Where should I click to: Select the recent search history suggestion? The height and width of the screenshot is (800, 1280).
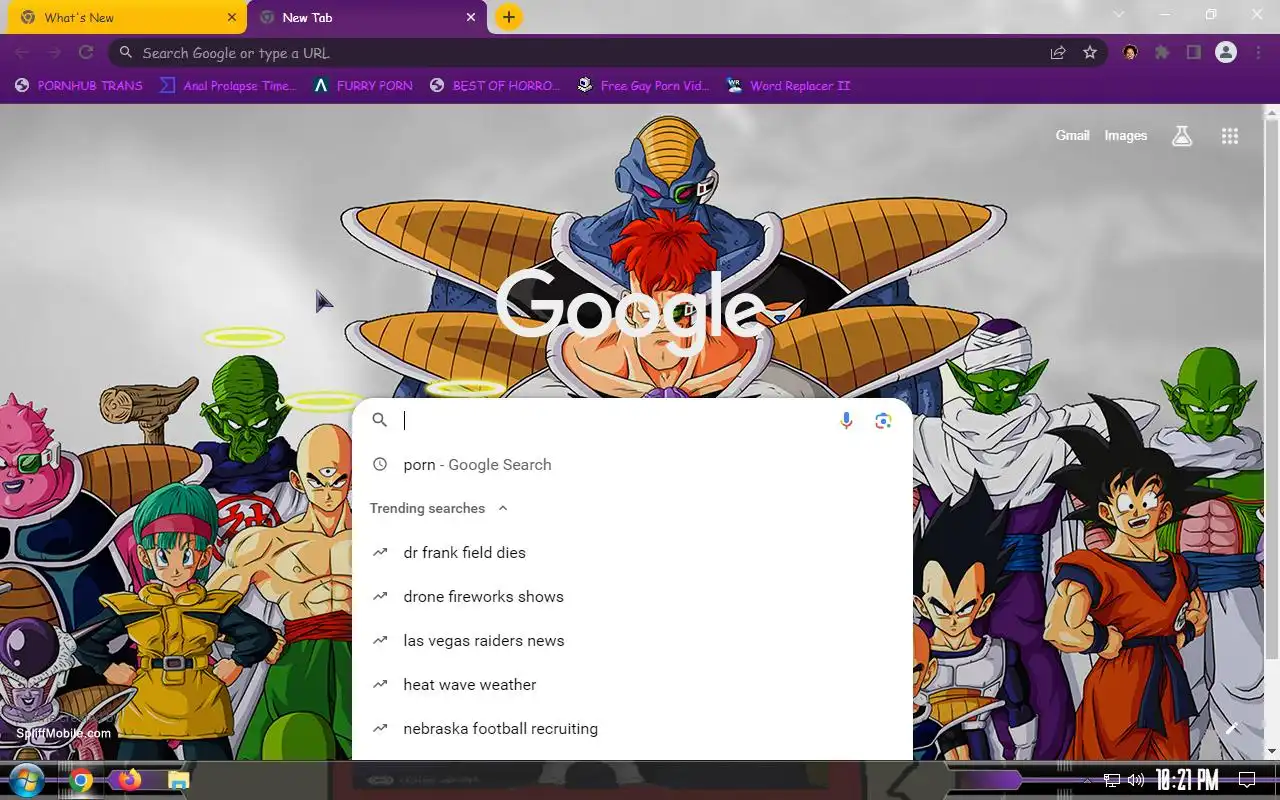[x=632, y=465]
